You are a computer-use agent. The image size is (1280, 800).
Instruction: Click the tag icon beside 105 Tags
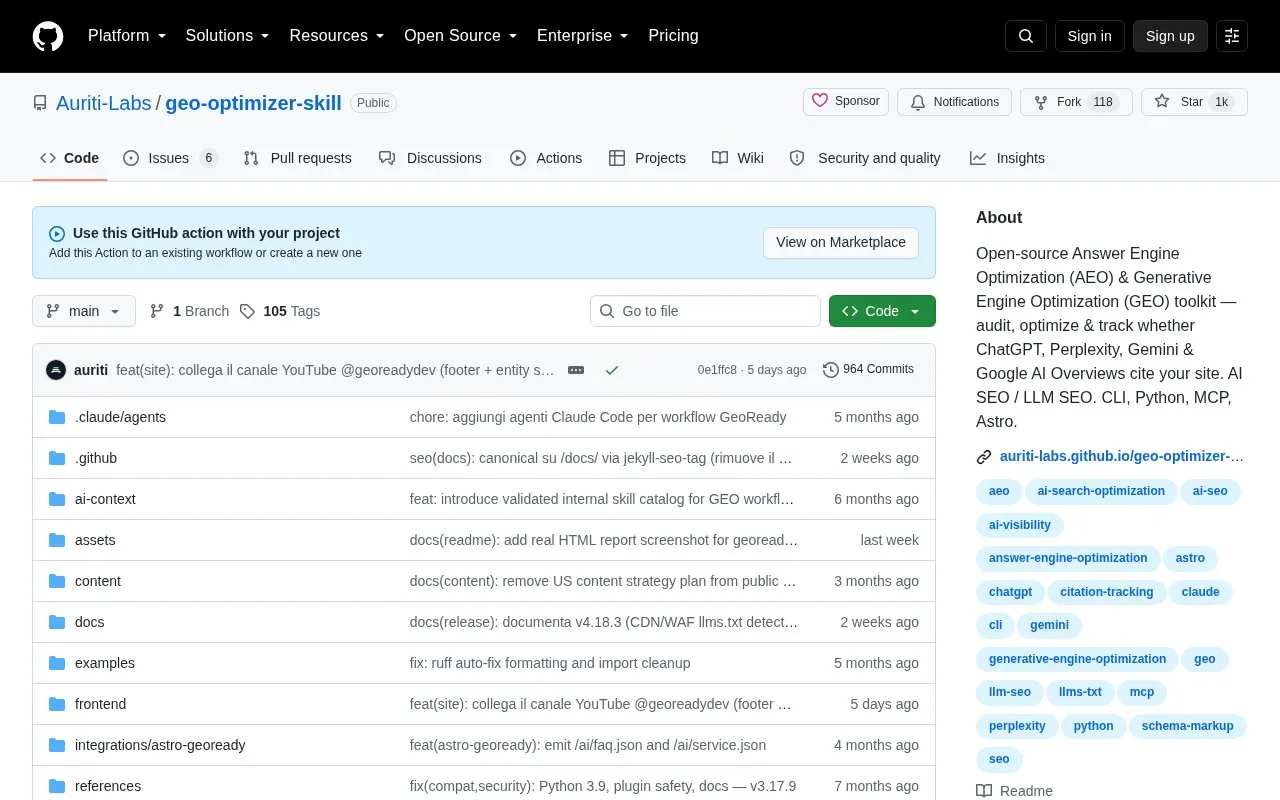[248, 311]
